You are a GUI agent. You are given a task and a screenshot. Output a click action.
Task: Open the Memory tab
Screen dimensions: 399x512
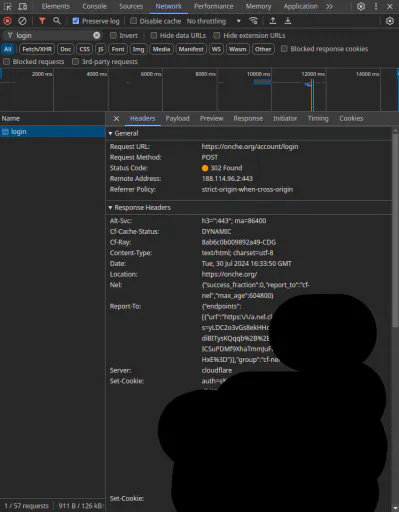point(258,6)
